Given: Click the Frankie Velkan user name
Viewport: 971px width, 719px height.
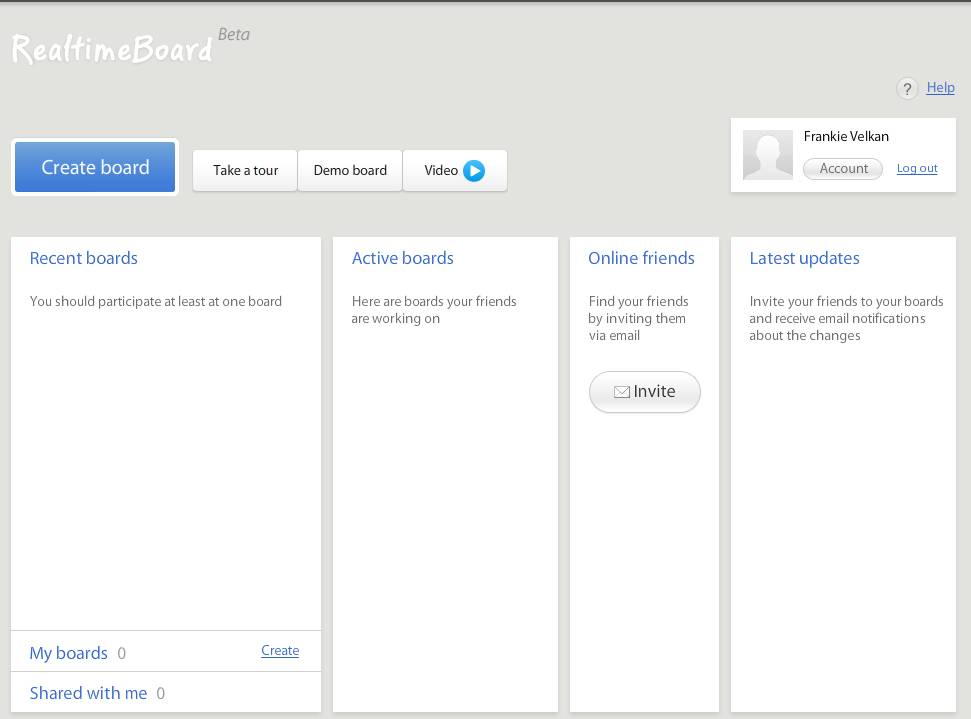Looking at the screenshot, I should 846,136.
